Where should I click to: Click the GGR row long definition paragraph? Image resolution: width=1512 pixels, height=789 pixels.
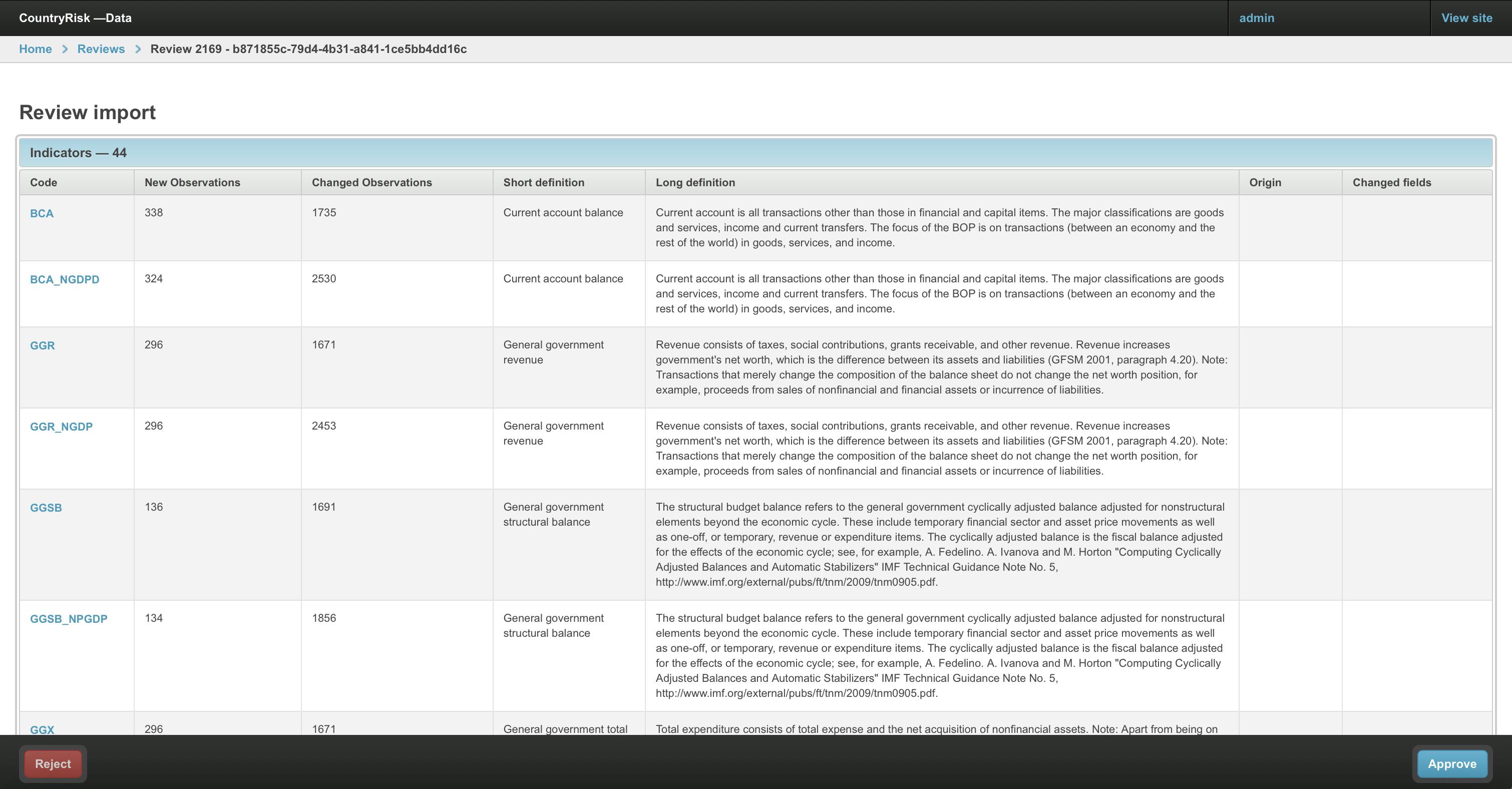(941, 367)
